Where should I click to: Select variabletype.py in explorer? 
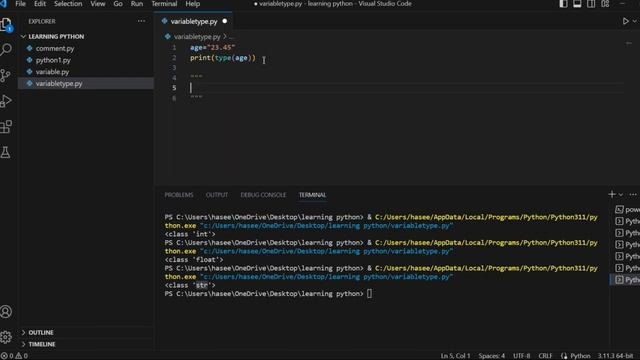pyautogui.click(x=59, y=84)
